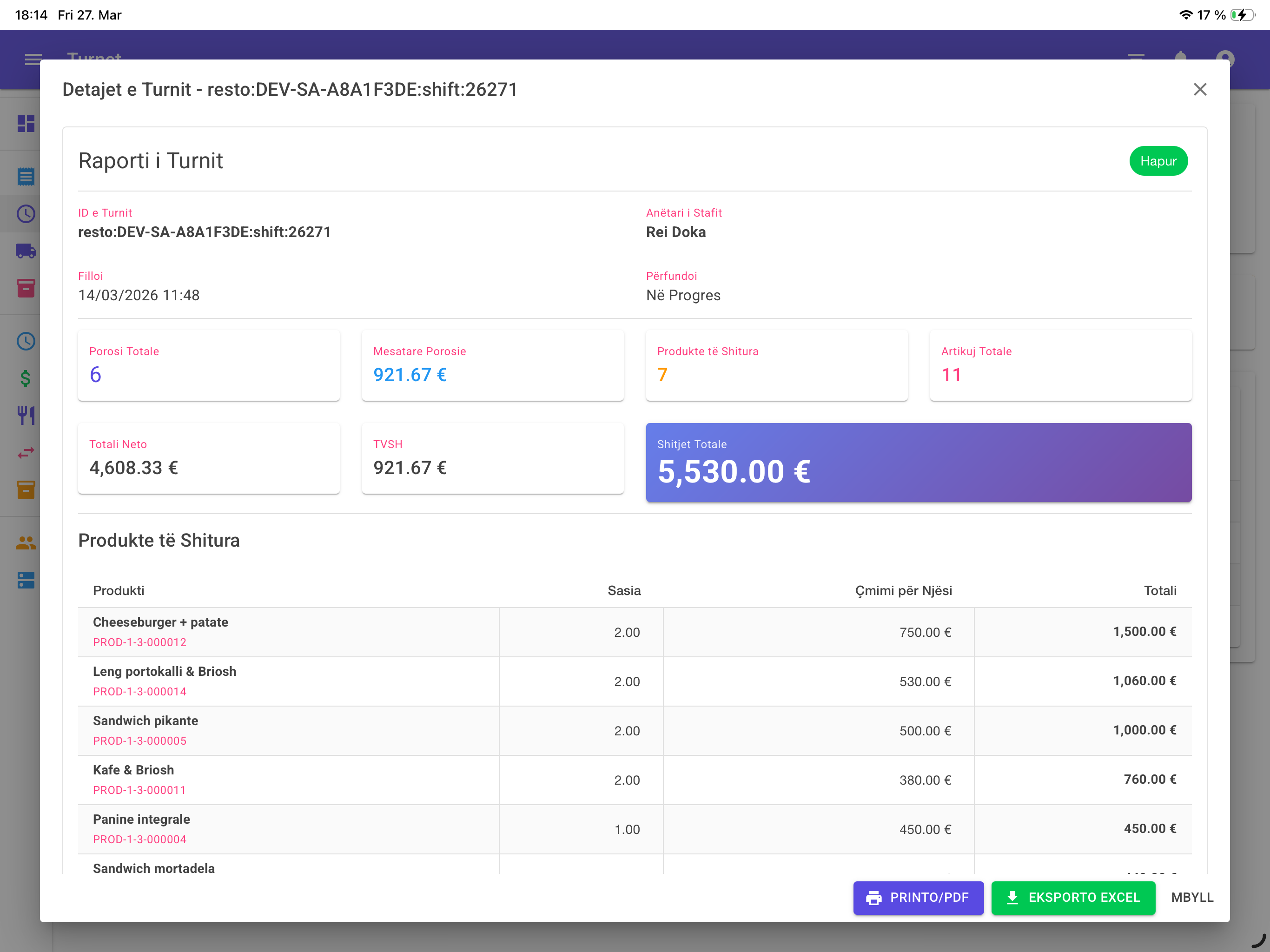Open the red swap arrows icon
This screenshot has height=952, width=1270.
(x=26, y=453)
